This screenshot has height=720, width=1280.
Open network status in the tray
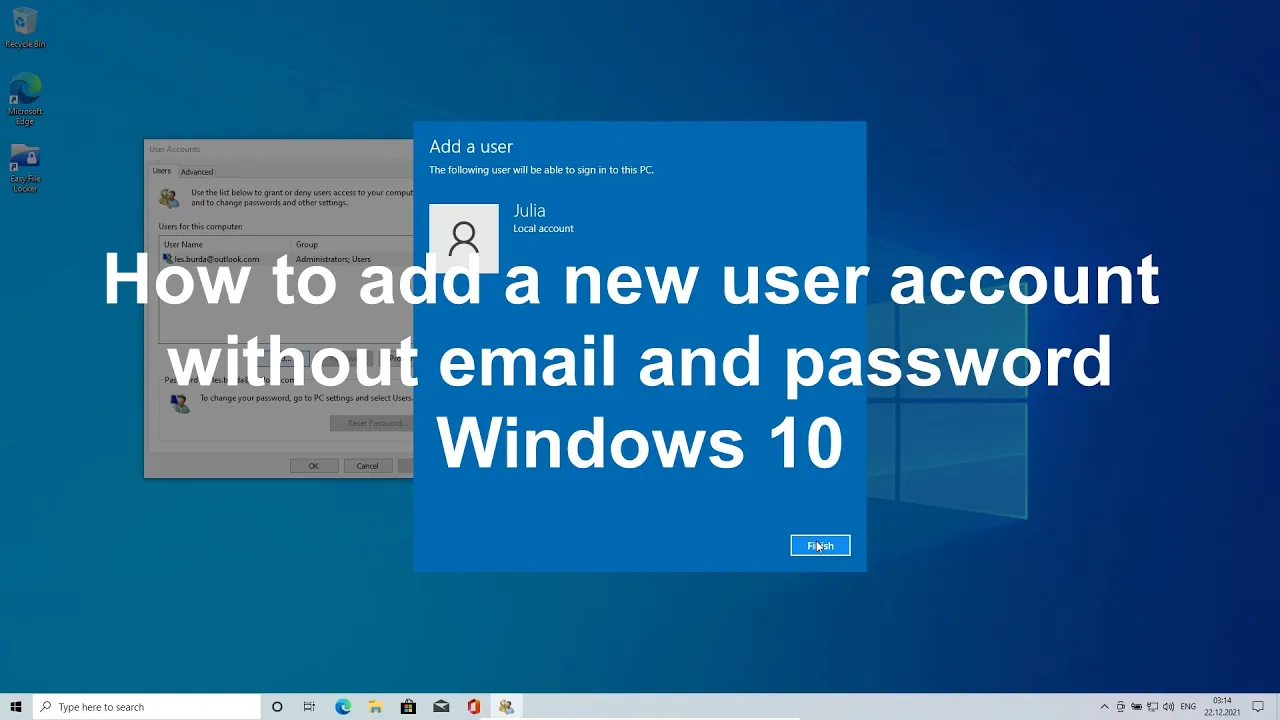point(1152,707)
